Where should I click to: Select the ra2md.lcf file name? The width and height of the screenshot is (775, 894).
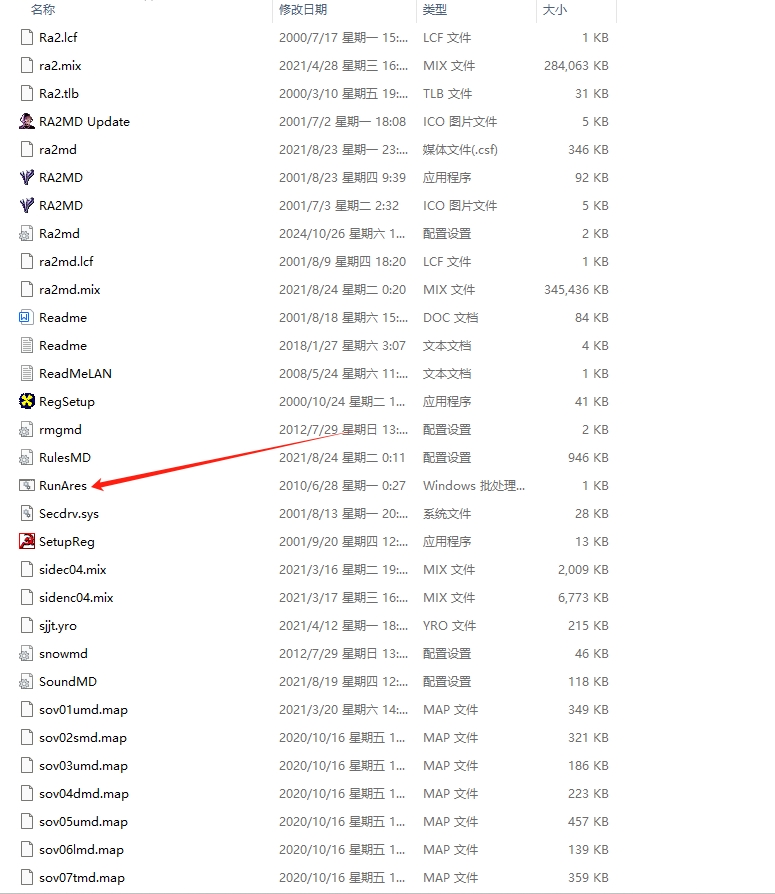(x=66, y=261)
